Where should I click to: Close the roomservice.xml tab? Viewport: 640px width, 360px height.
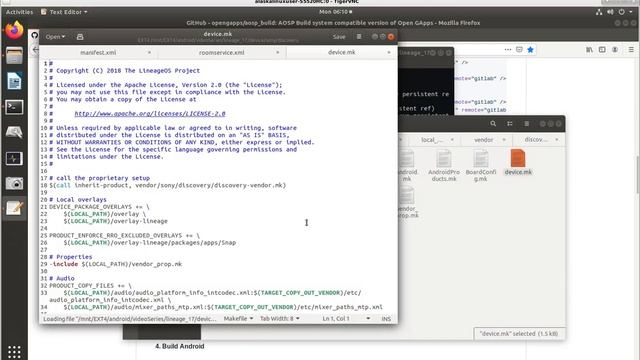(278, 52)
